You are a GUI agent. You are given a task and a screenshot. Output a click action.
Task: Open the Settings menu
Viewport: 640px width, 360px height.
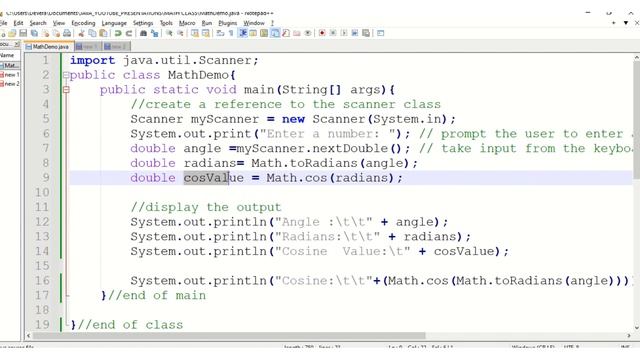coord(143,23)
